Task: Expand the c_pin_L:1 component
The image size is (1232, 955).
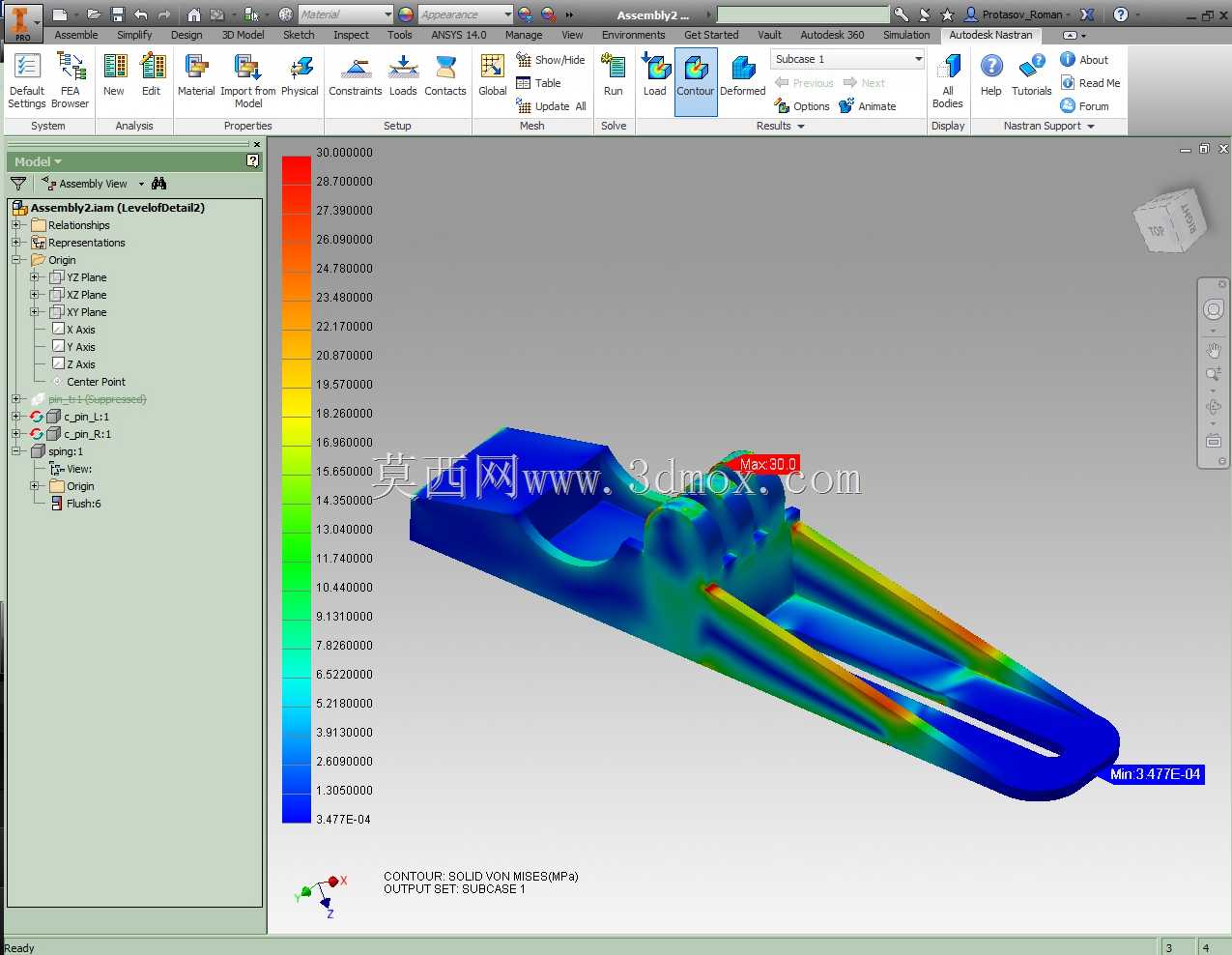Action: click(x=15, y=417)
